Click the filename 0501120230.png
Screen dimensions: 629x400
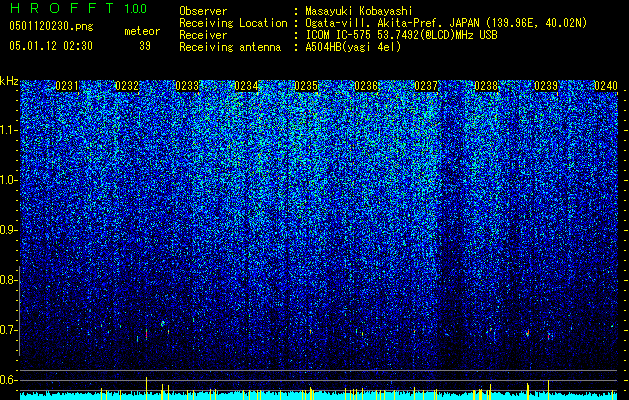coord(51,26)
